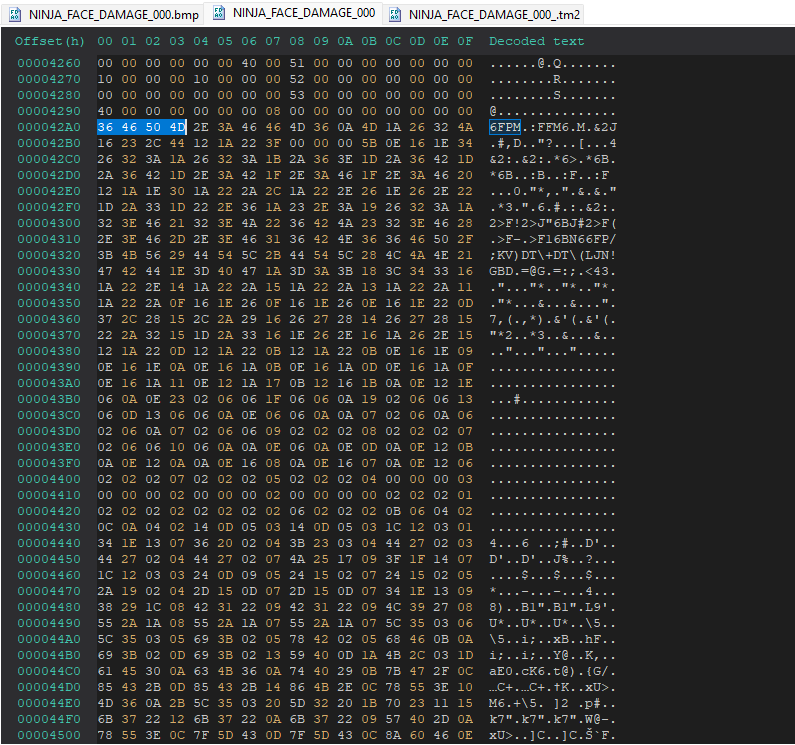Click decoded text of row 00004320

coord(553,255)
